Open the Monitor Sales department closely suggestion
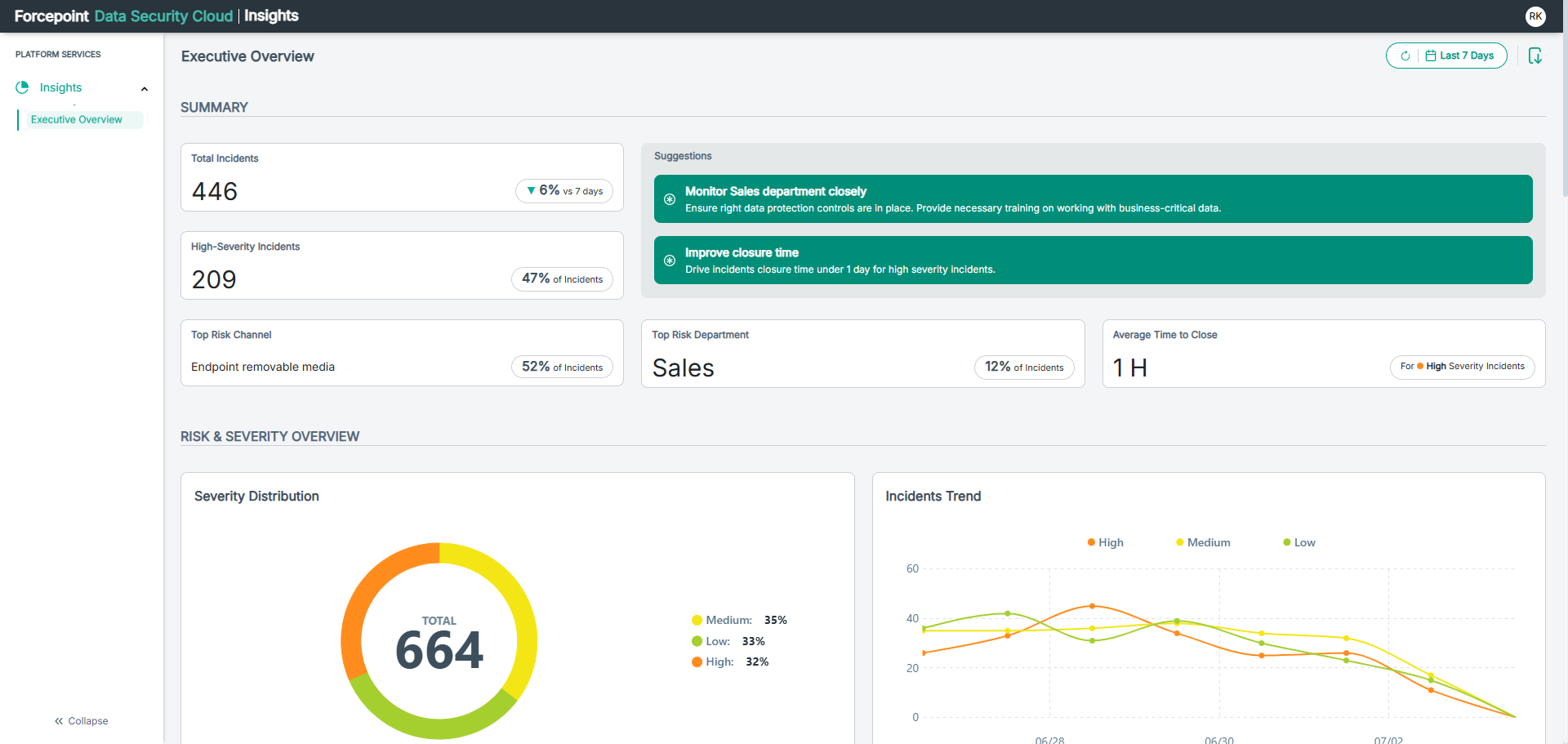1568x744 pixels. 1093,198
